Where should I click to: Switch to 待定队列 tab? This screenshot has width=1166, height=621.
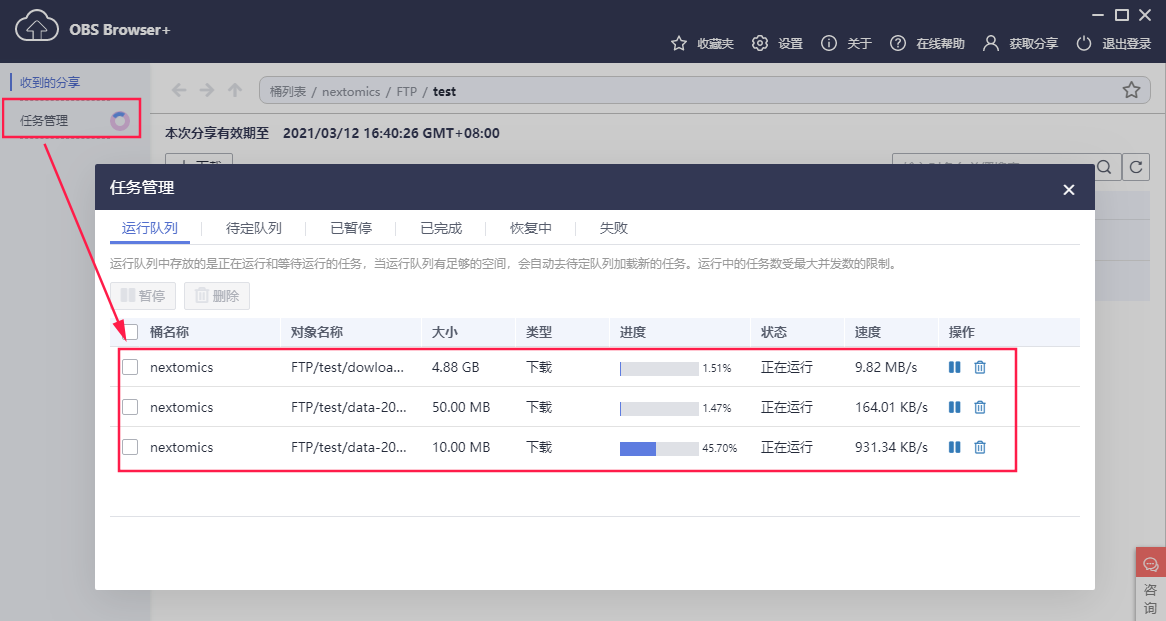tap(254, 228)
